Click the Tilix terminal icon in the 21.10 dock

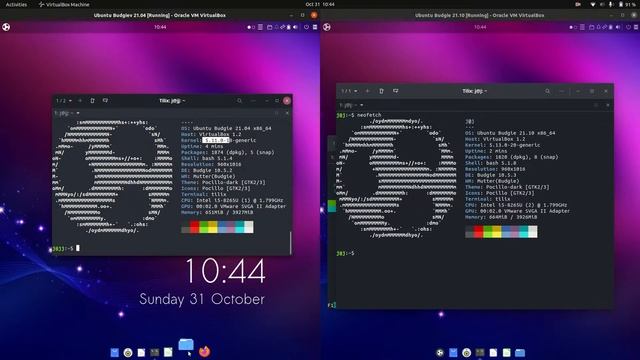point(480,352)
